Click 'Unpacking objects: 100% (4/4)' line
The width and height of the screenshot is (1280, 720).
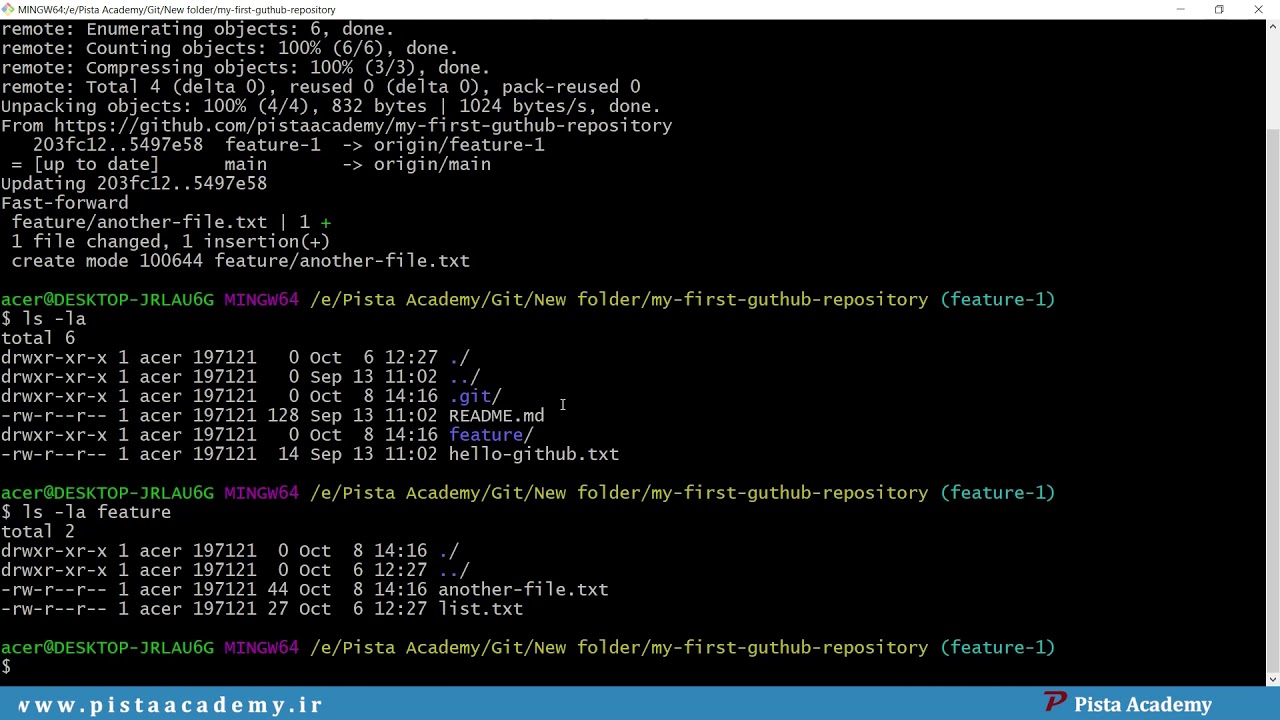coord(330,106)
